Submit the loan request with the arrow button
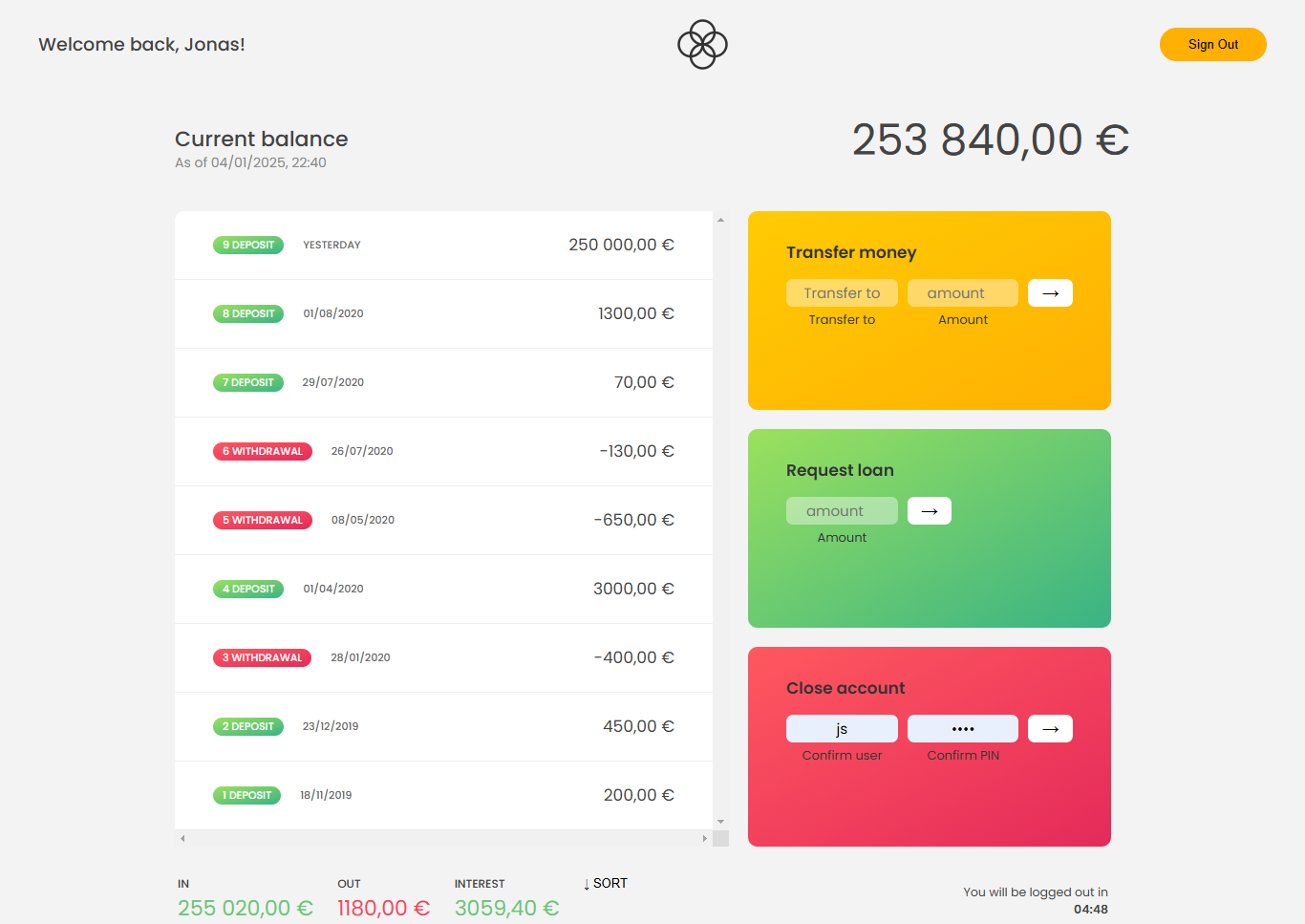Viewport: 1305px width, 924px height. click(x=929, y=511)
